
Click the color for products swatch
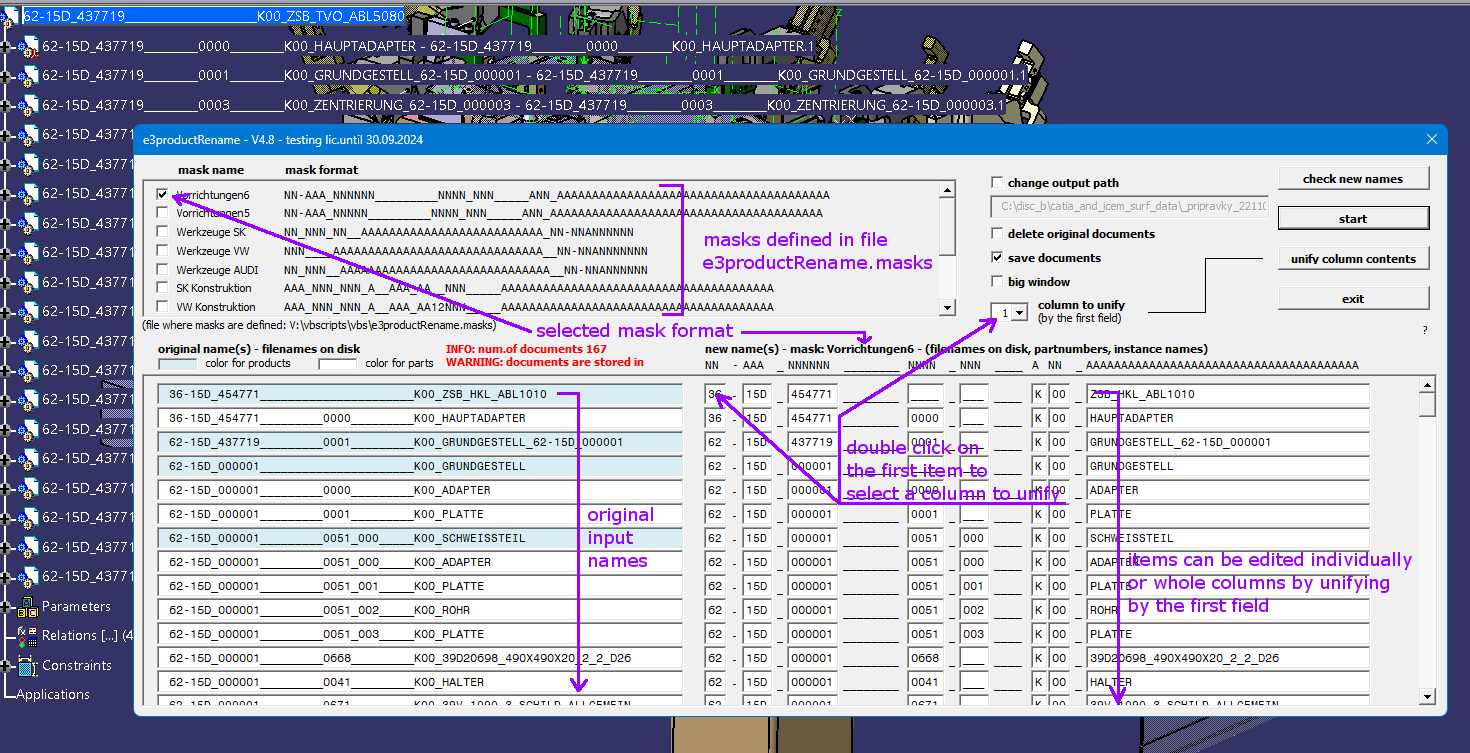click(177, 364)
